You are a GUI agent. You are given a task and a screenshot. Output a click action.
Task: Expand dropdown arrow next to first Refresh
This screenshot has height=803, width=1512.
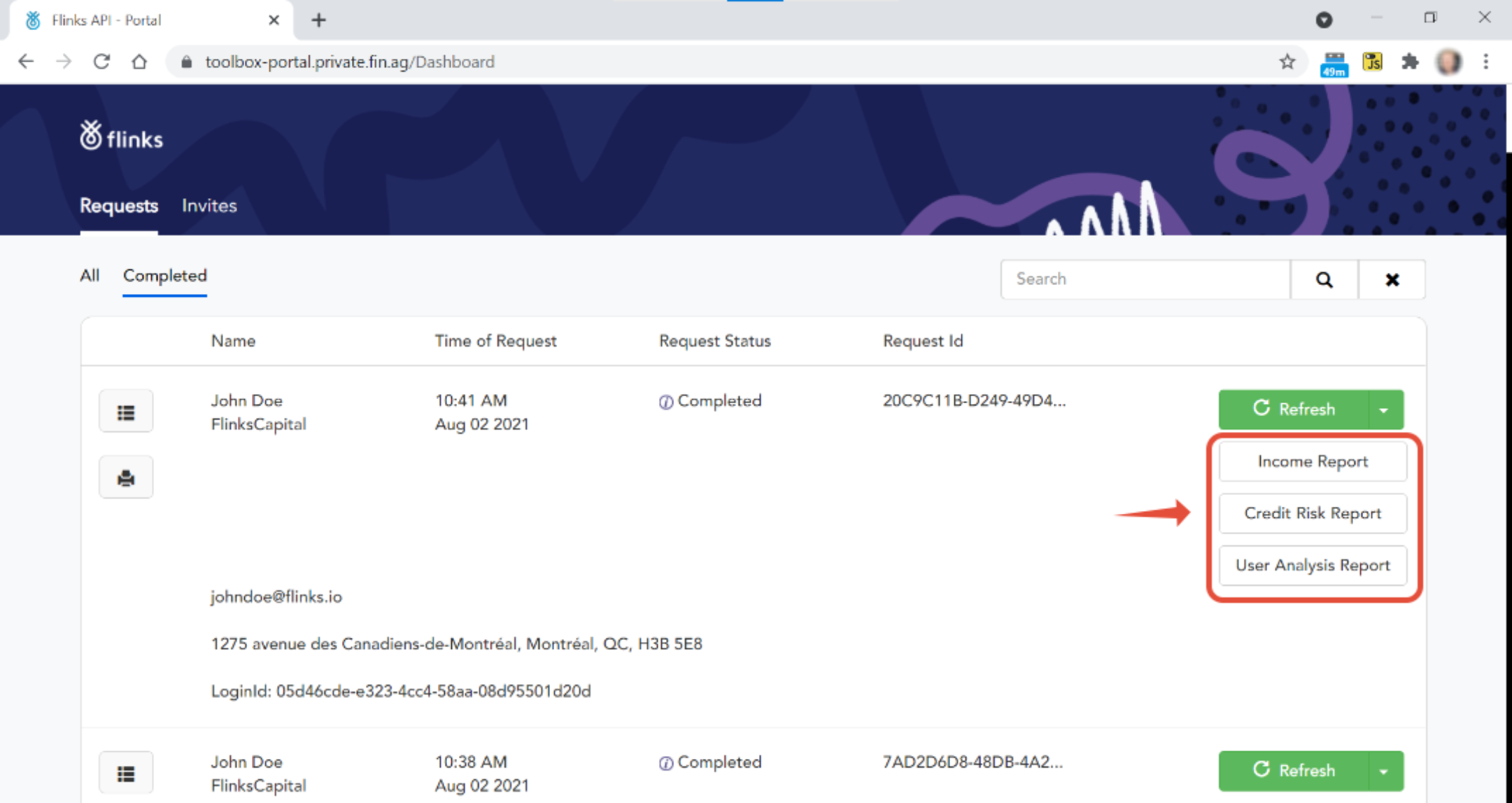(x=1384, y=410)
